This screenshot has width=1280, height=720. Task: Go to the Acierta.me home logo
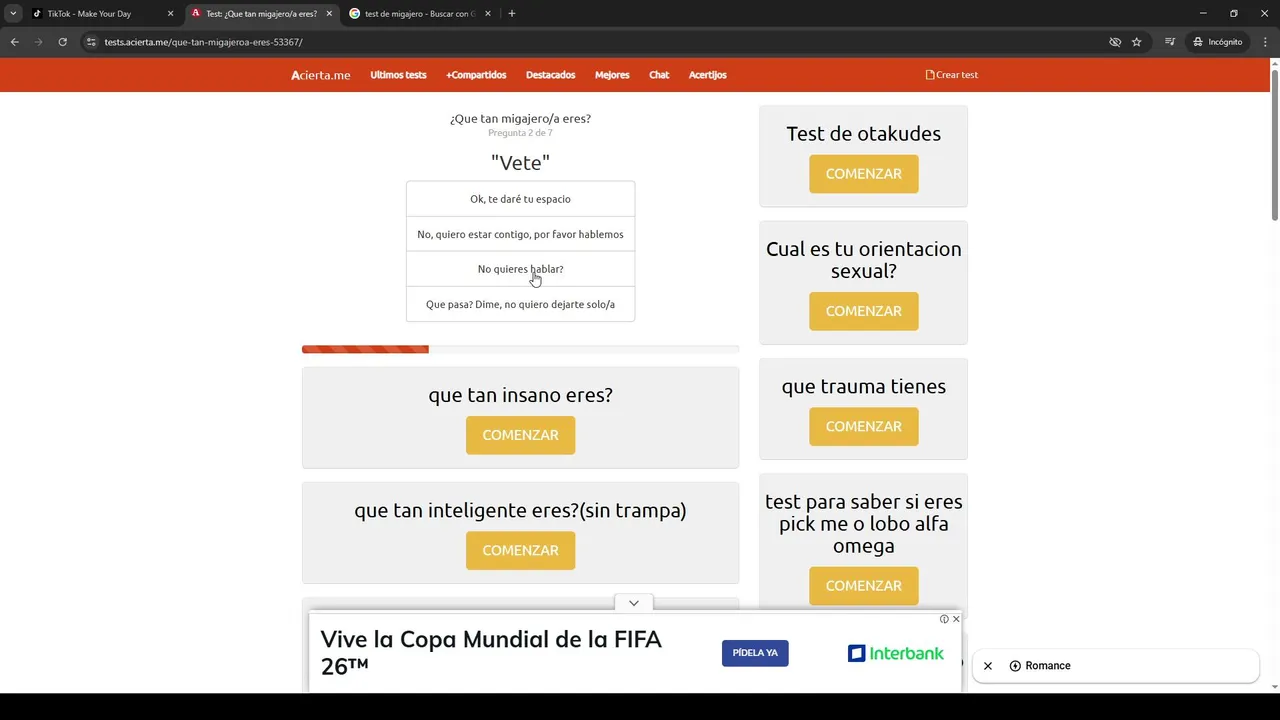pyautogui.click(x=321, y=75)
